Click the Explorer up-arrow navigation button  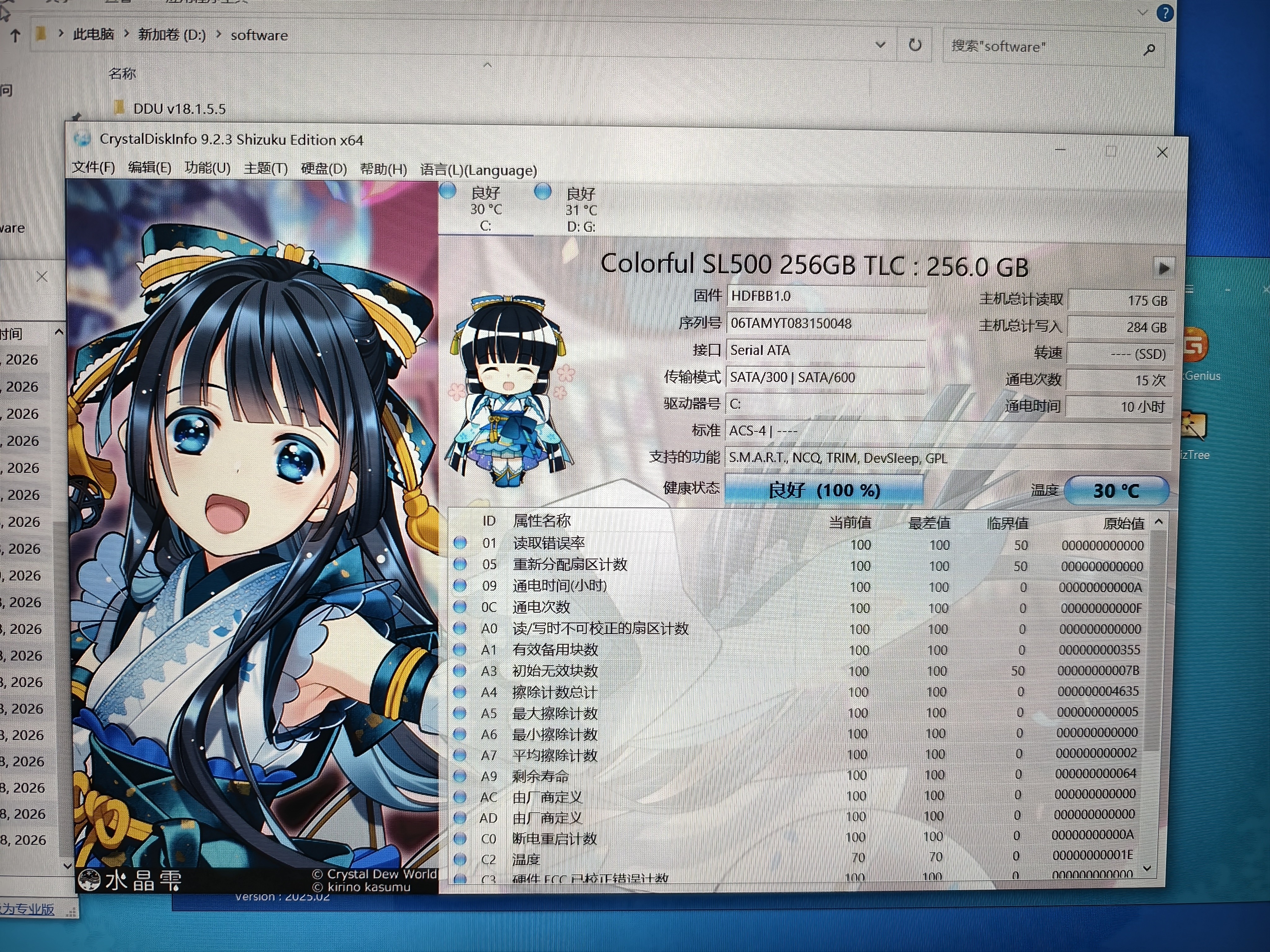tap(16, 36)
